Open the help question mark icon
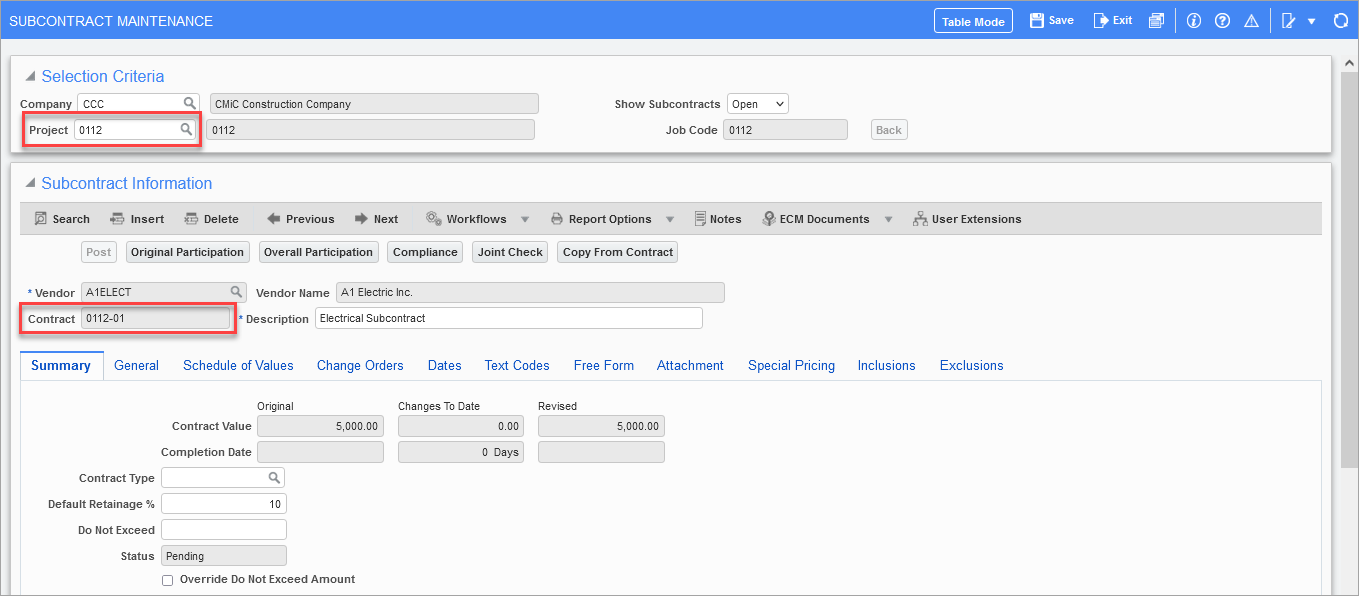1359x596 pixels. (x=1222, y=20)
